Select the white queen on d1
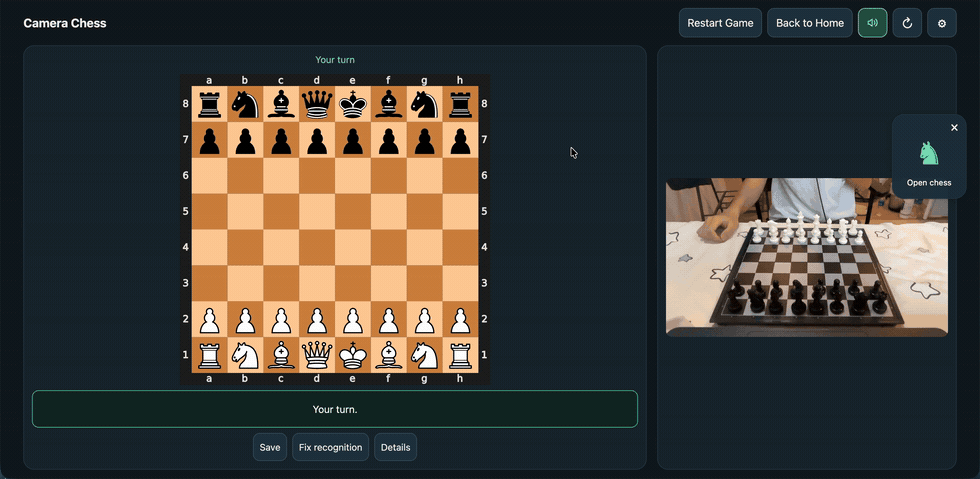980x479 pixels. click(317, 355)
